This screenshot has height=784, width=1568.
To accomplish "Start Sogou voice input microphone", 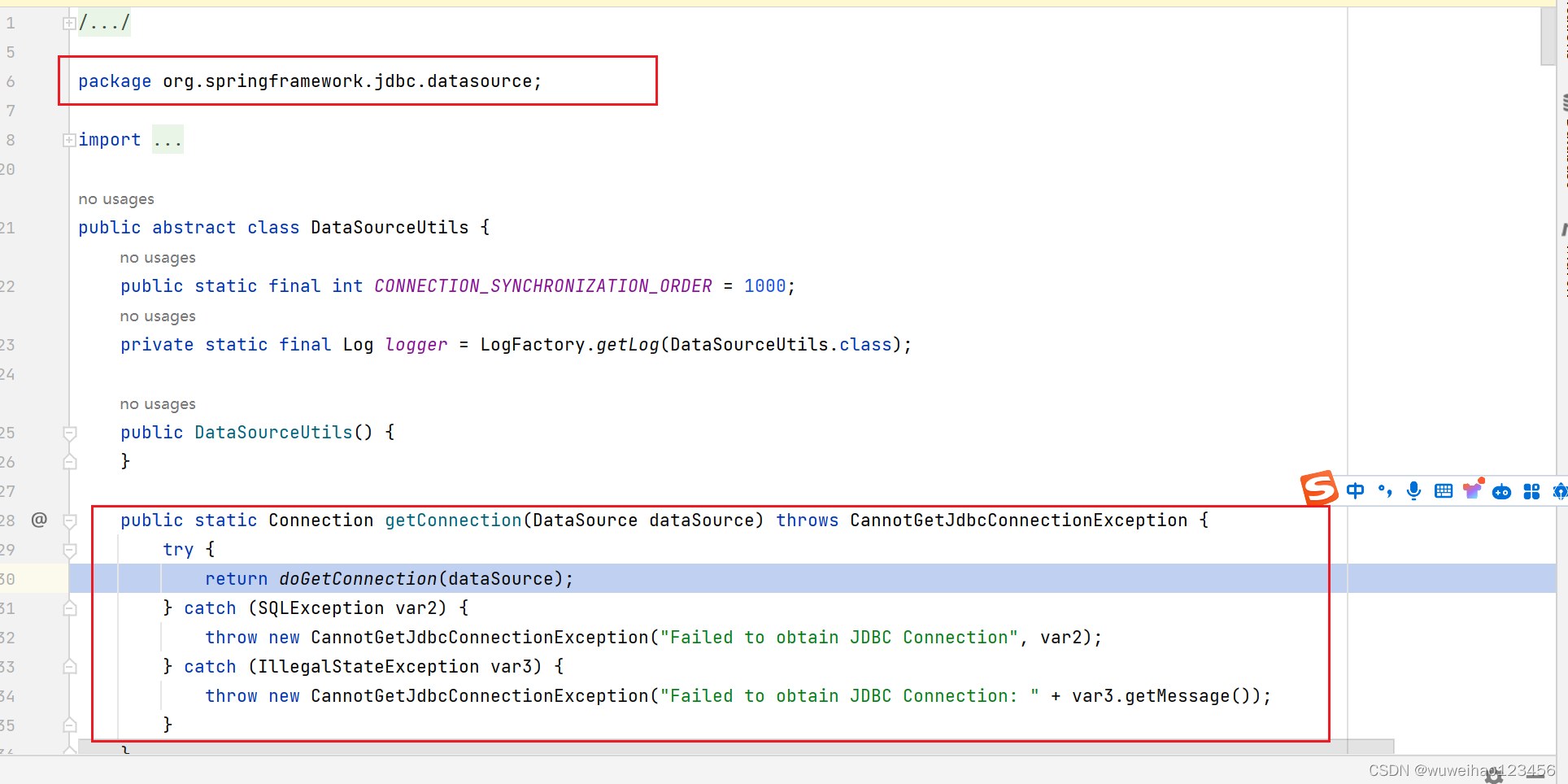I will tap(1414, 490).
